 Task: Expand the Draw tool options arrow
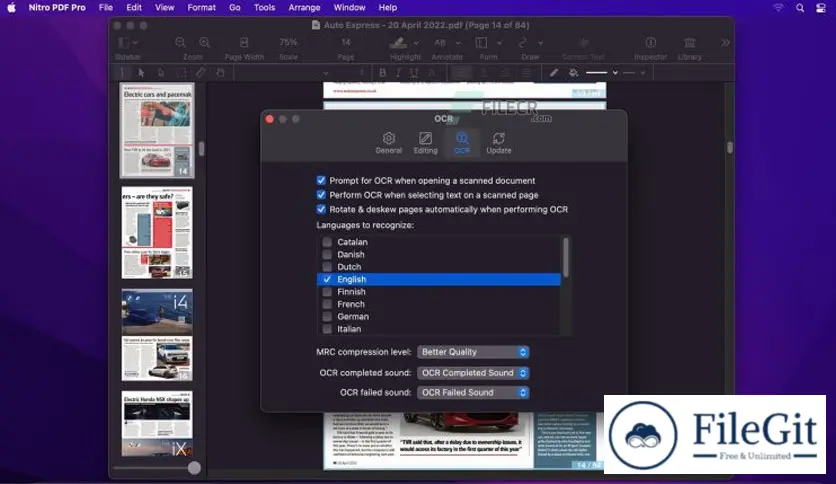coord(540,43)
